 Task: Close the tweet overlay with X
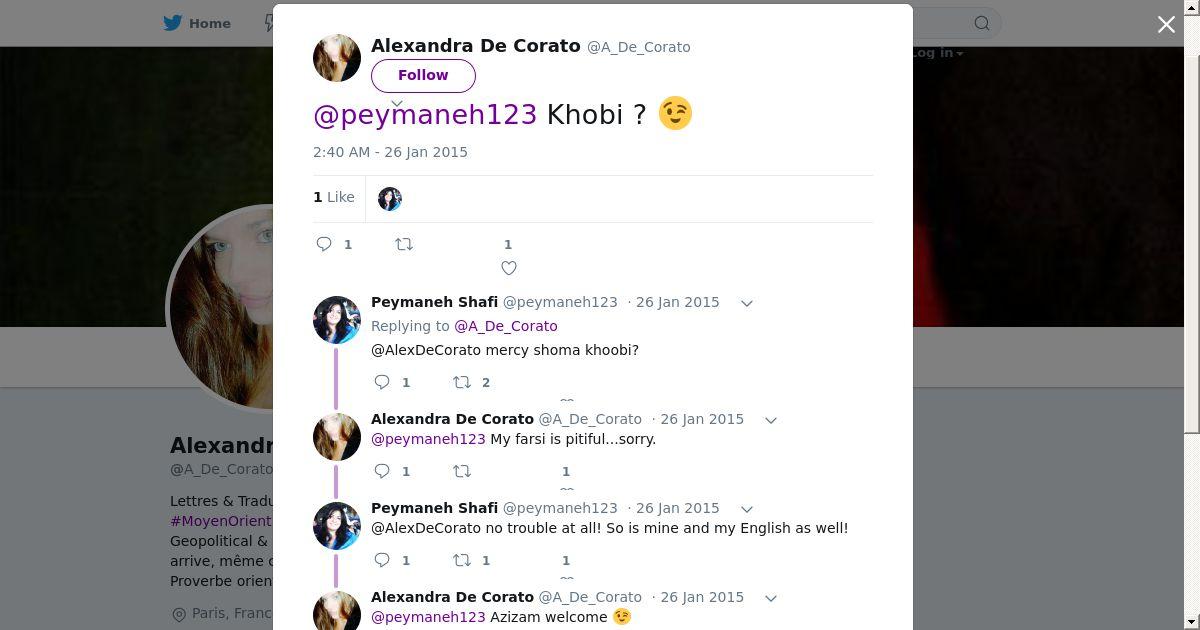[1166, 24]
